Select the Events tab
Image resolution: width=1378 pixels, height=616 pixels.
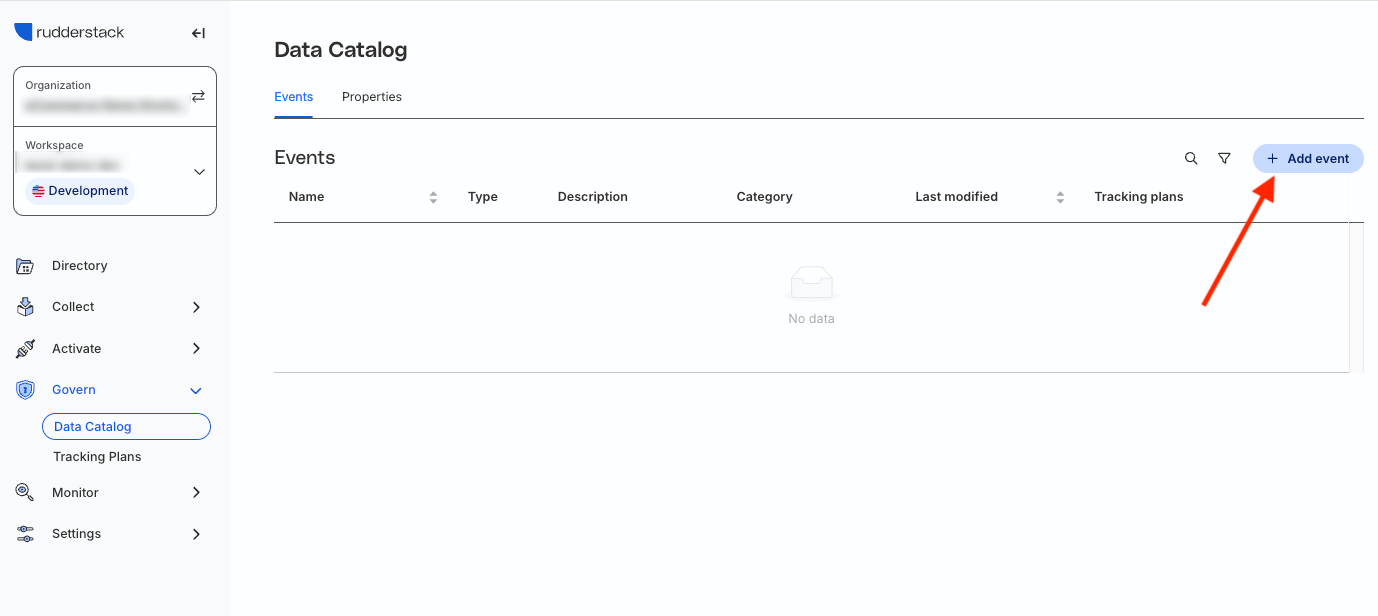pos(294,97)
